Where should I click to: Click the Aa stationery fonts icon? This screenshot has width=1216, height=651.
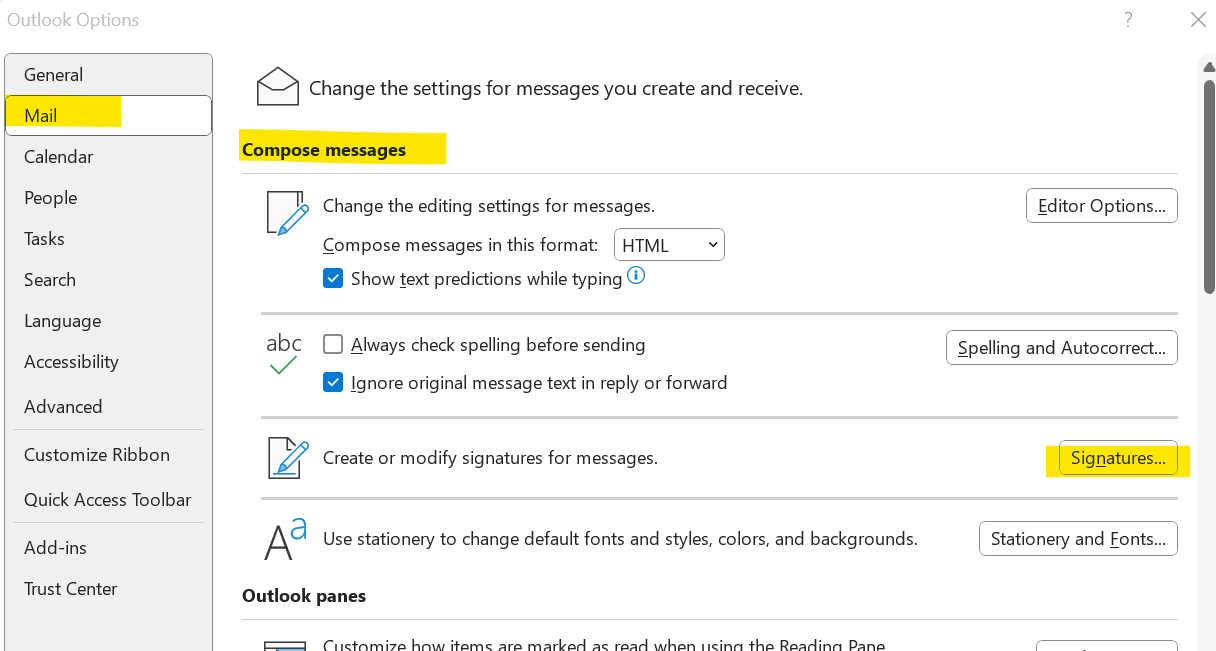[284, 538]
